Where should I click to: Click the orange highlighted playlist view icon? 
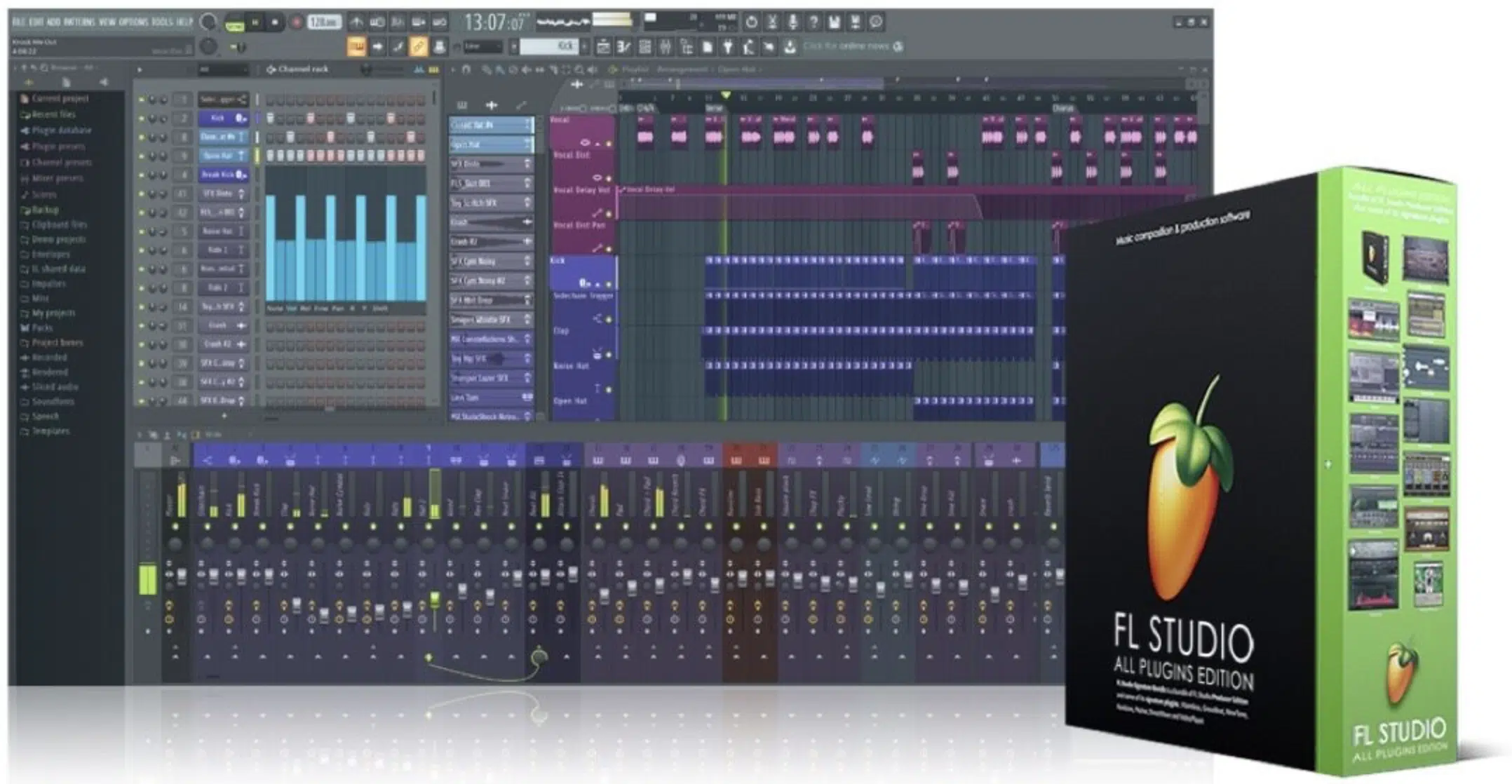[357, 47]
